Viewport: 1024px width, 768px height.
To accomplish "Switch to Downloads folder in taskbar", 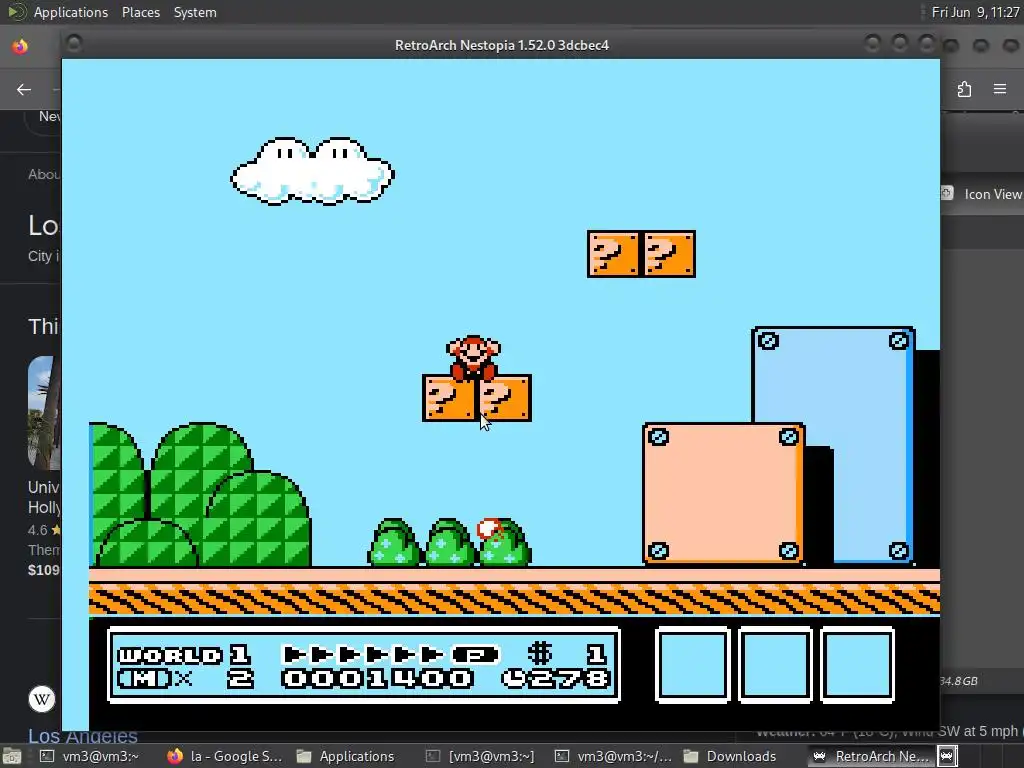I will click(729, 756).
